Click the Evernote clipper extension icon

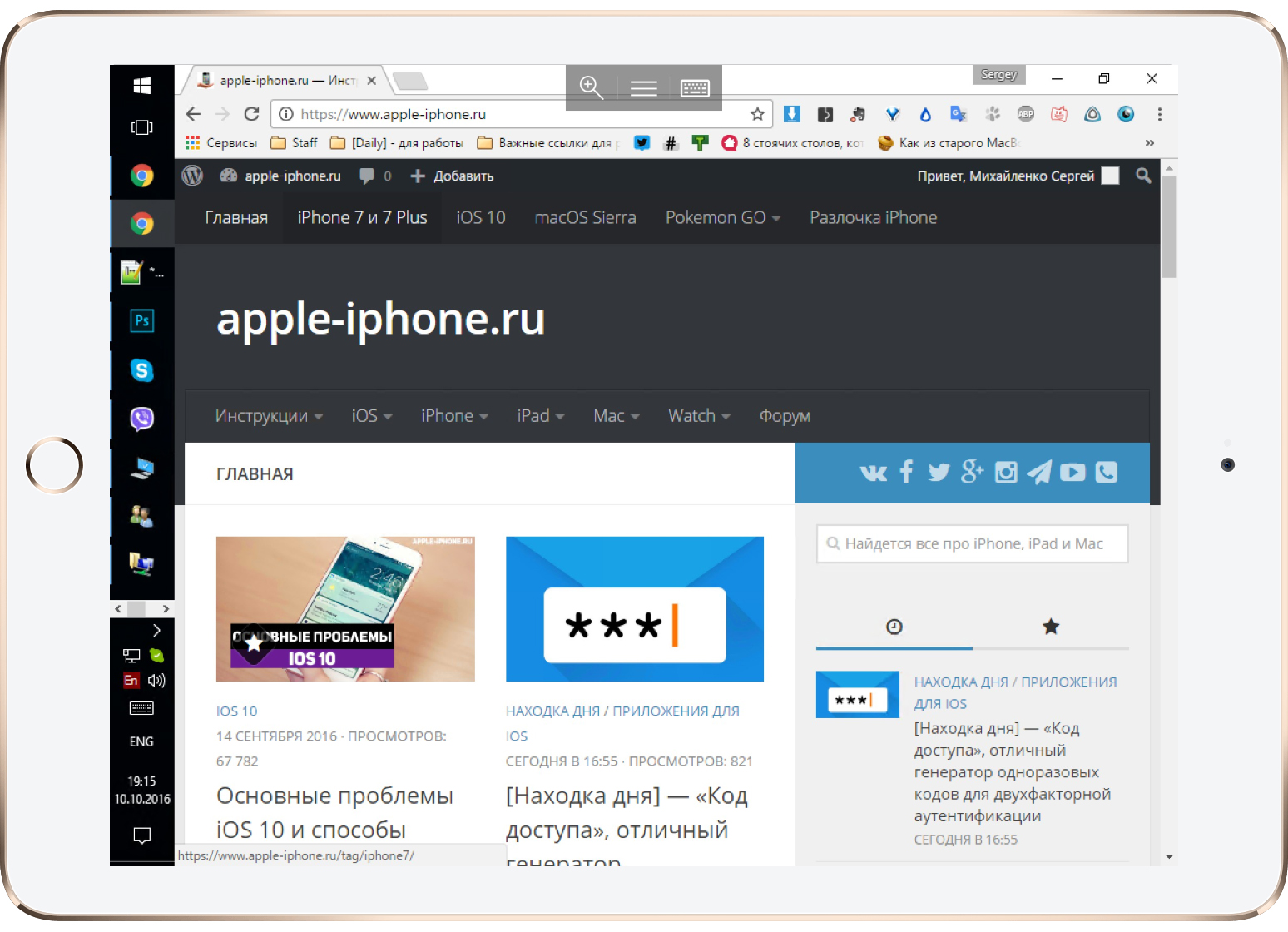click(859, 114)
